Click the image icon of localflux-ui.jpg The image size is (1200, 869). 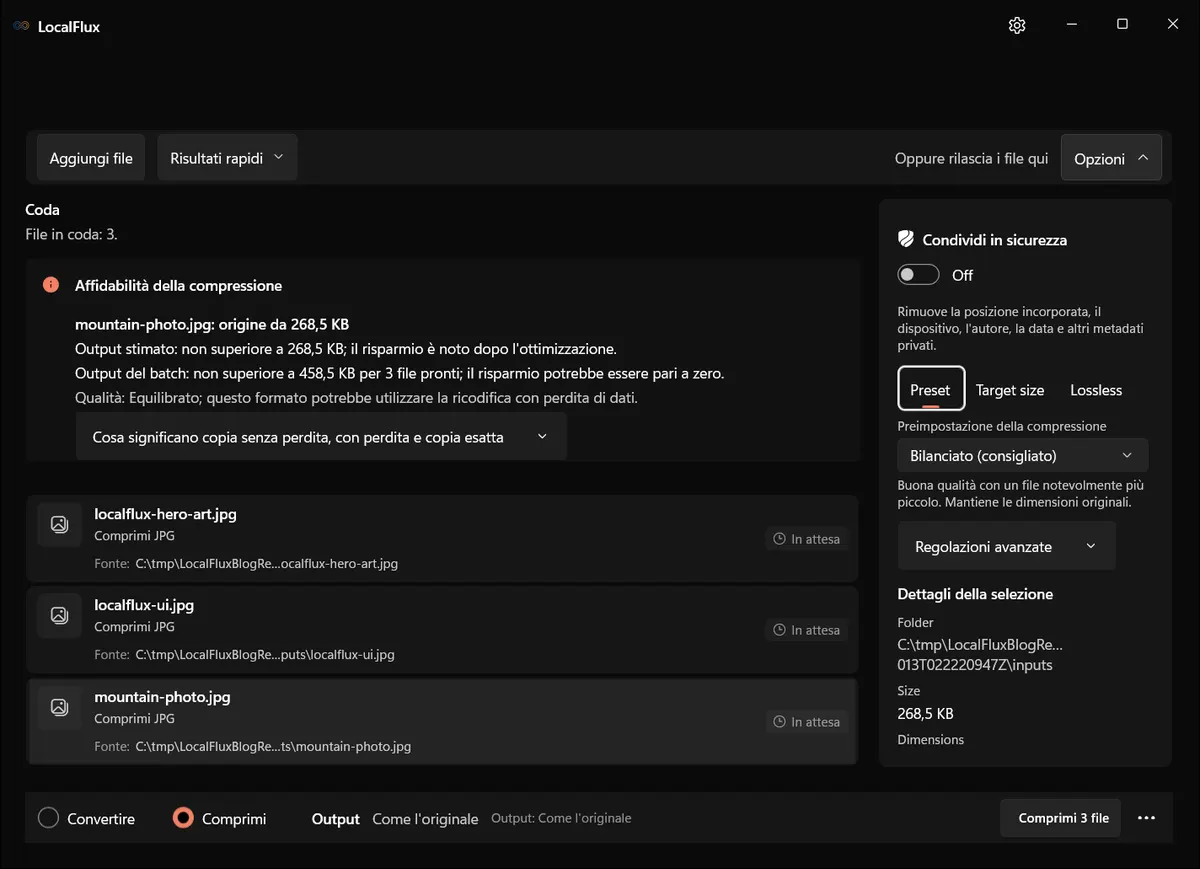click(x=59, y=616)
